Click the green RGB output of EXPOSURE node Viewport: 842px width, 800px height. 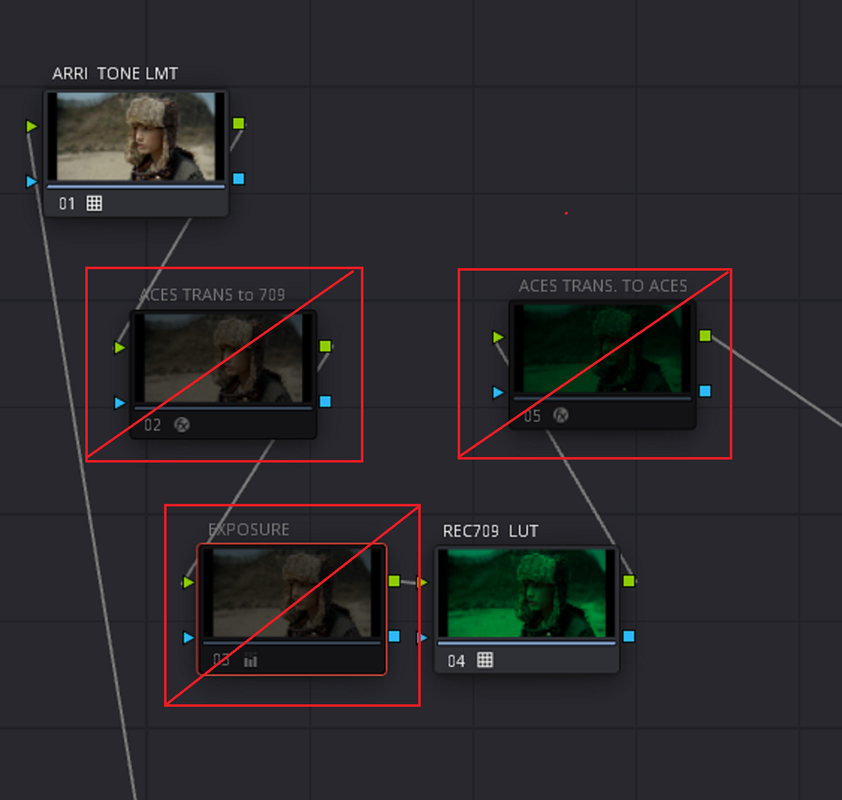pyautogui.click(x=394, y=581)
